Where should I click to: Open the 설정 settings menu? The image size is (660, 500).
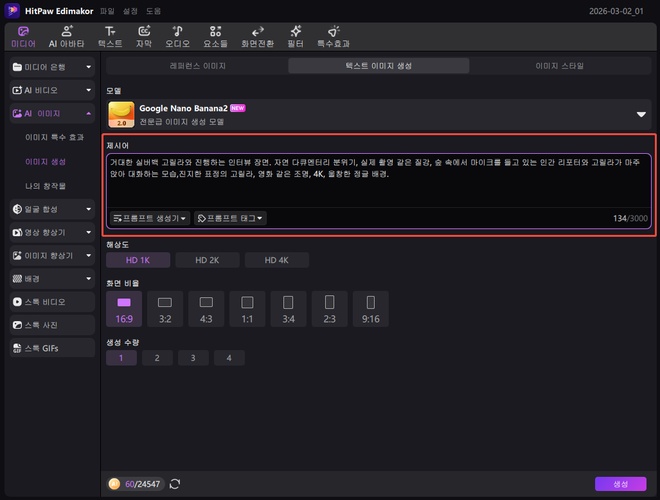(x=130, y=11)
